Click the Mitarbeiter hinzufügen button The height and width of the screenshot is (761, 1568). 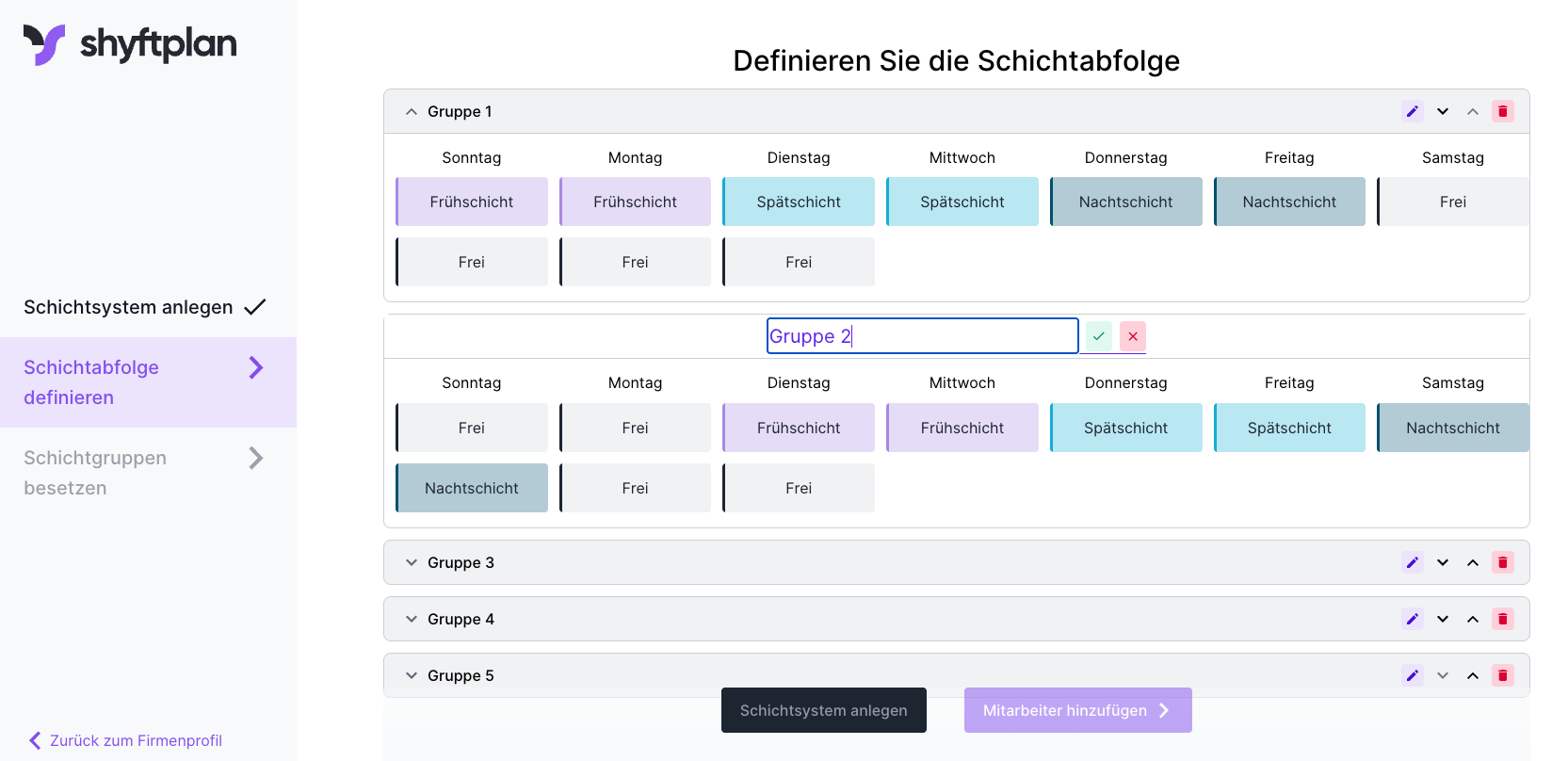click(1077, 710)
